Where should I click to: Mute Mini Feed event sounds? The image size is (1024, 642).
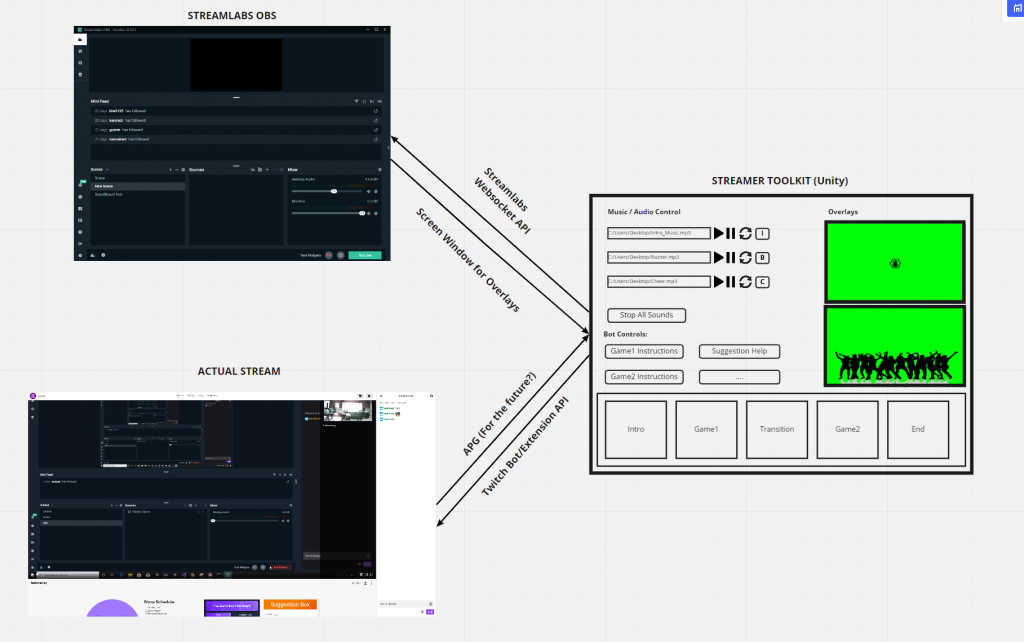(379, 101)
